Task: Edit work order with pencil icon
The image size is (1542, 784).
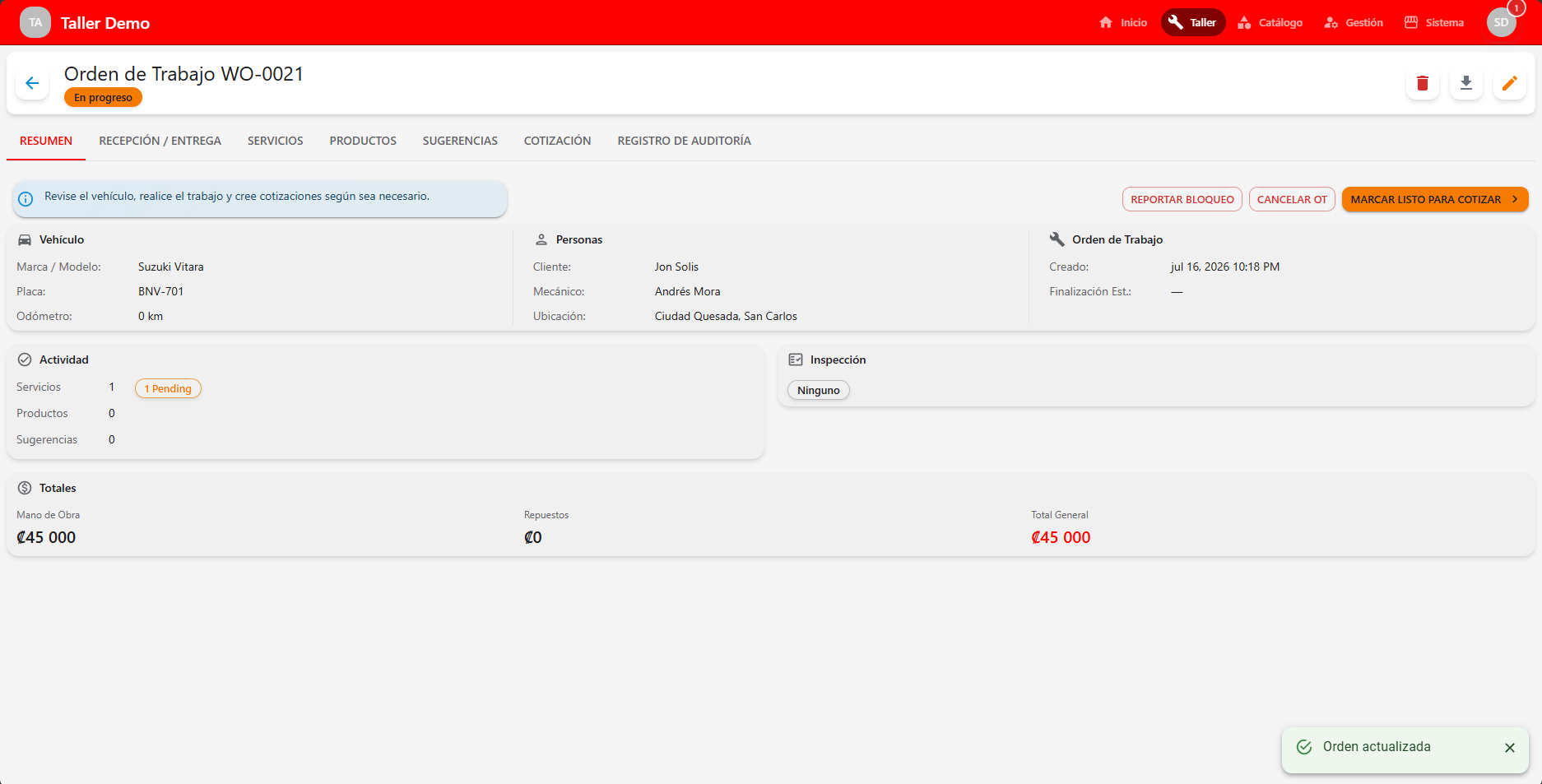Action: [x=1510, y=83]
